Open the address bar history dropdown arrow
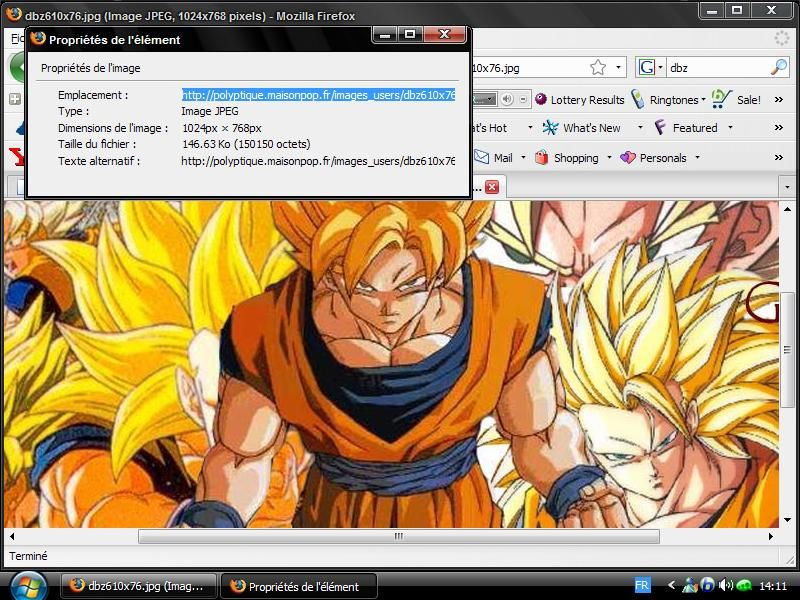 (x=618, y=67)
